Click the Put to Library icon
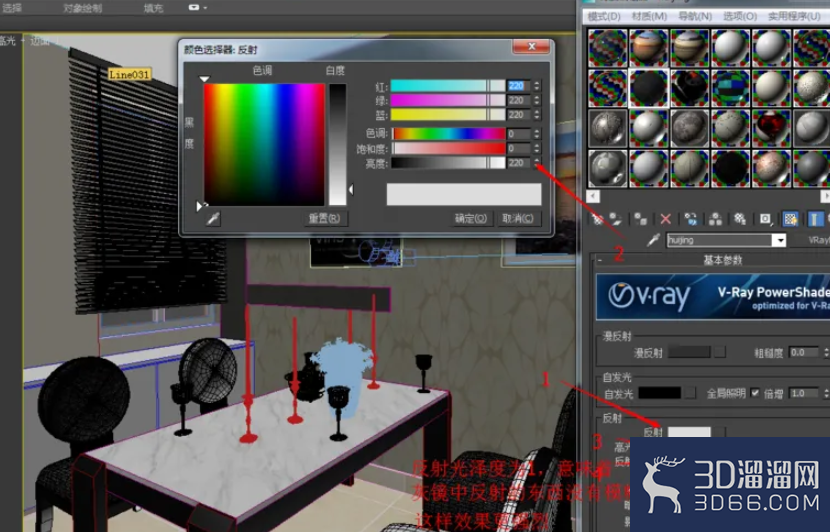Image resolution: width=830 pixels, height=532 pixels. [x=740, y=219]
